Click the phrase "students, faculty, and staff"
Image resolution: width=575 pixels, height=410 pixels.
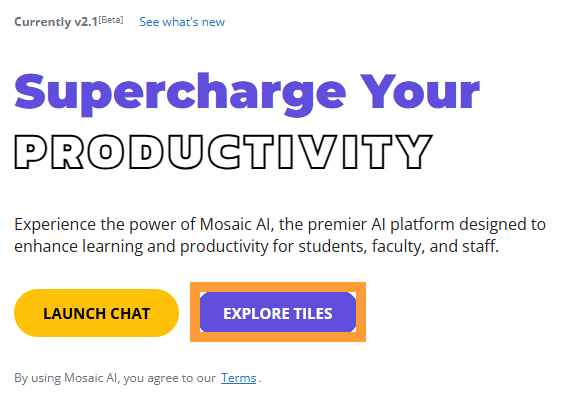[x=399, y=246]
